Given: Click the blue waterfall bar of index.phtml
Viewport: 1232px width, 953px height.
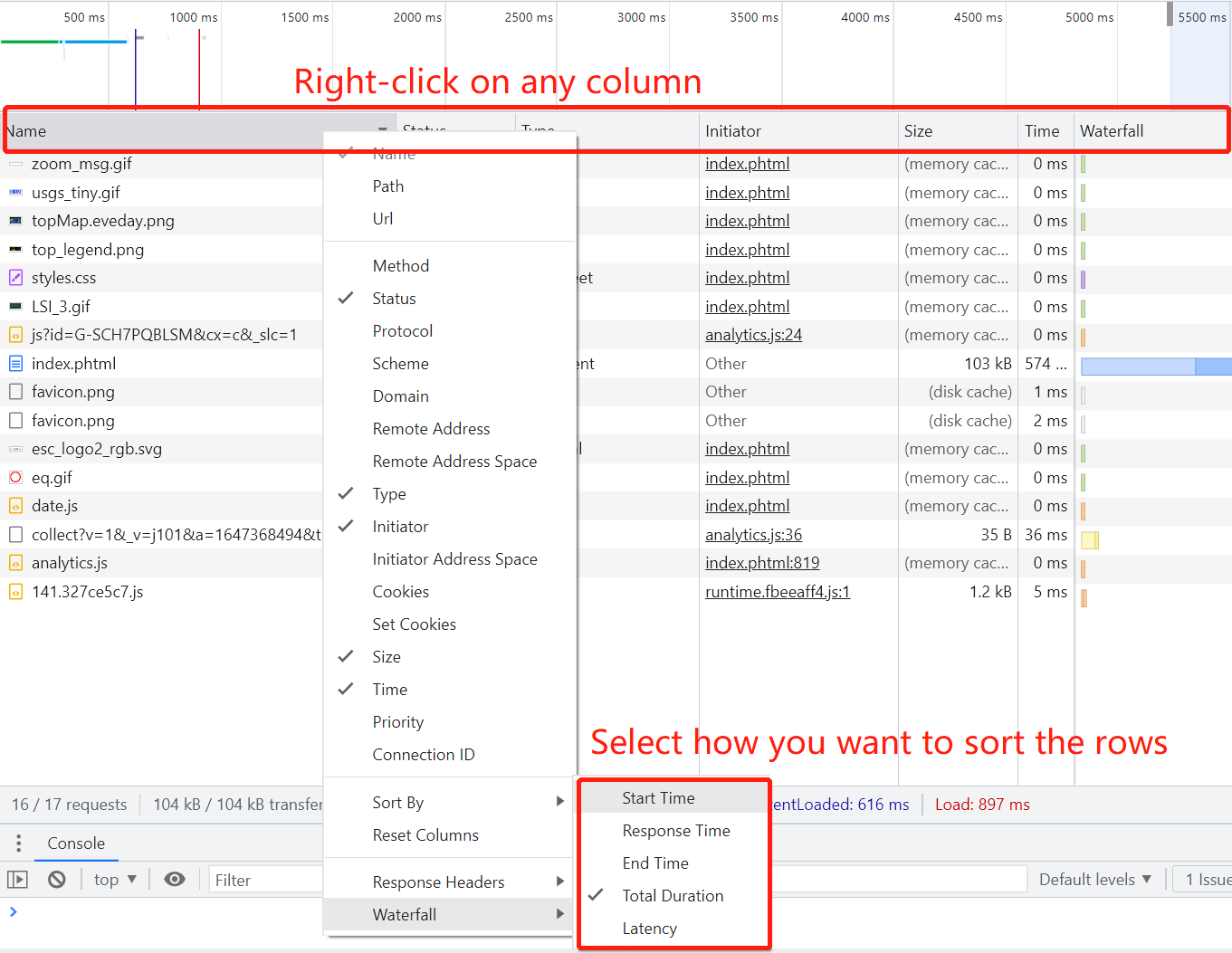Looking at the screenshot, I should pyautogui.click(x=1156, y=366).
